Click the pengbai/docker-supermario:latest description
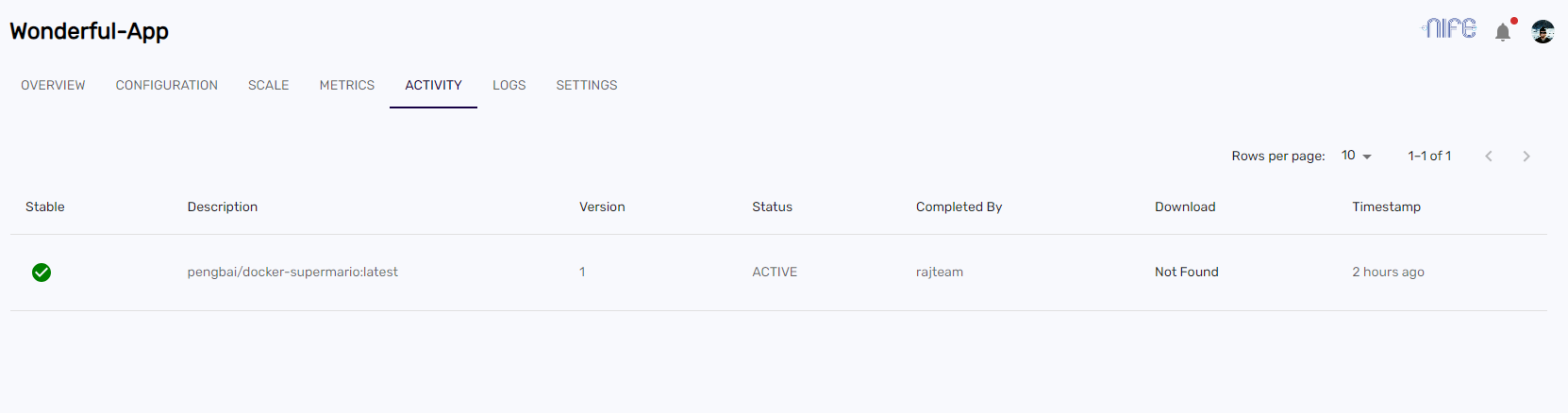The width and height of the screenshot is (1568, 413). (x=292, y=272)
